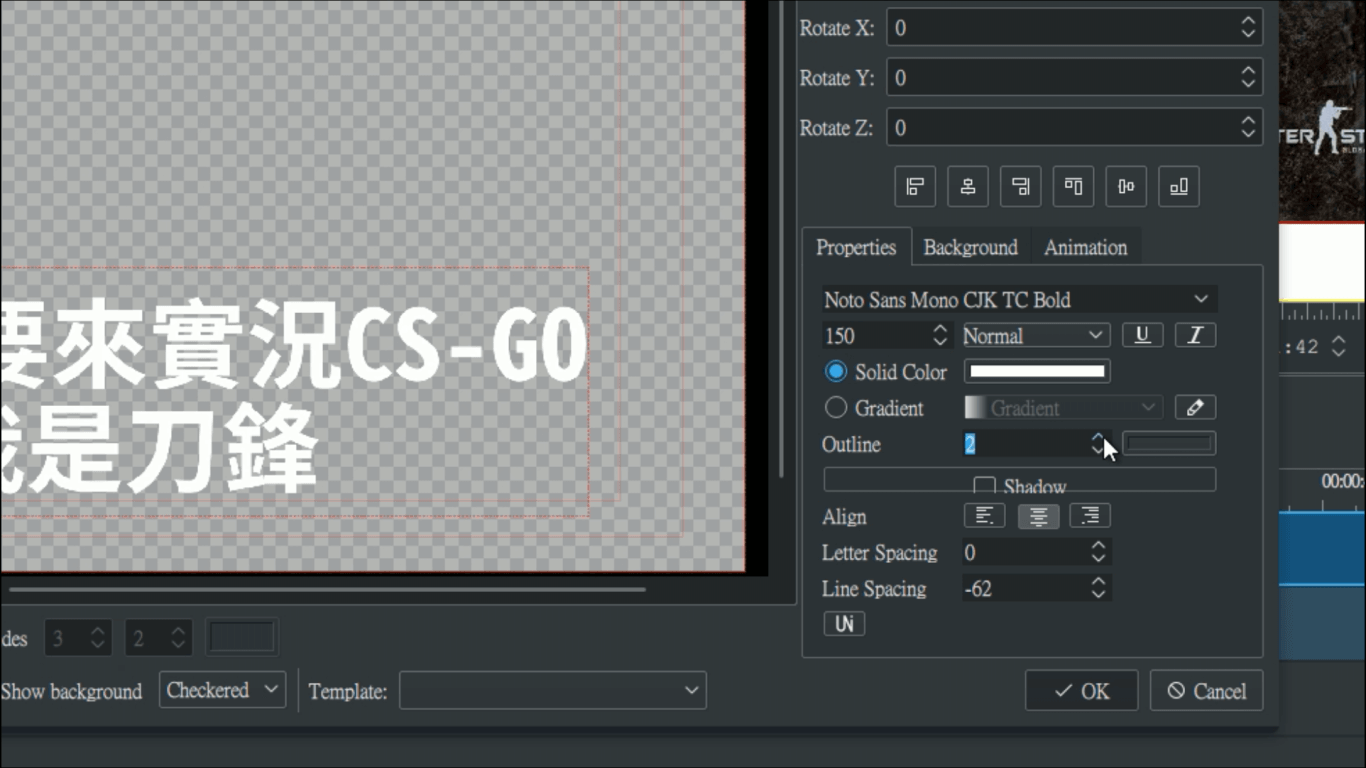1366x768 pixels.
Task: Set text alignment to right
Action: click(1090, 516)
